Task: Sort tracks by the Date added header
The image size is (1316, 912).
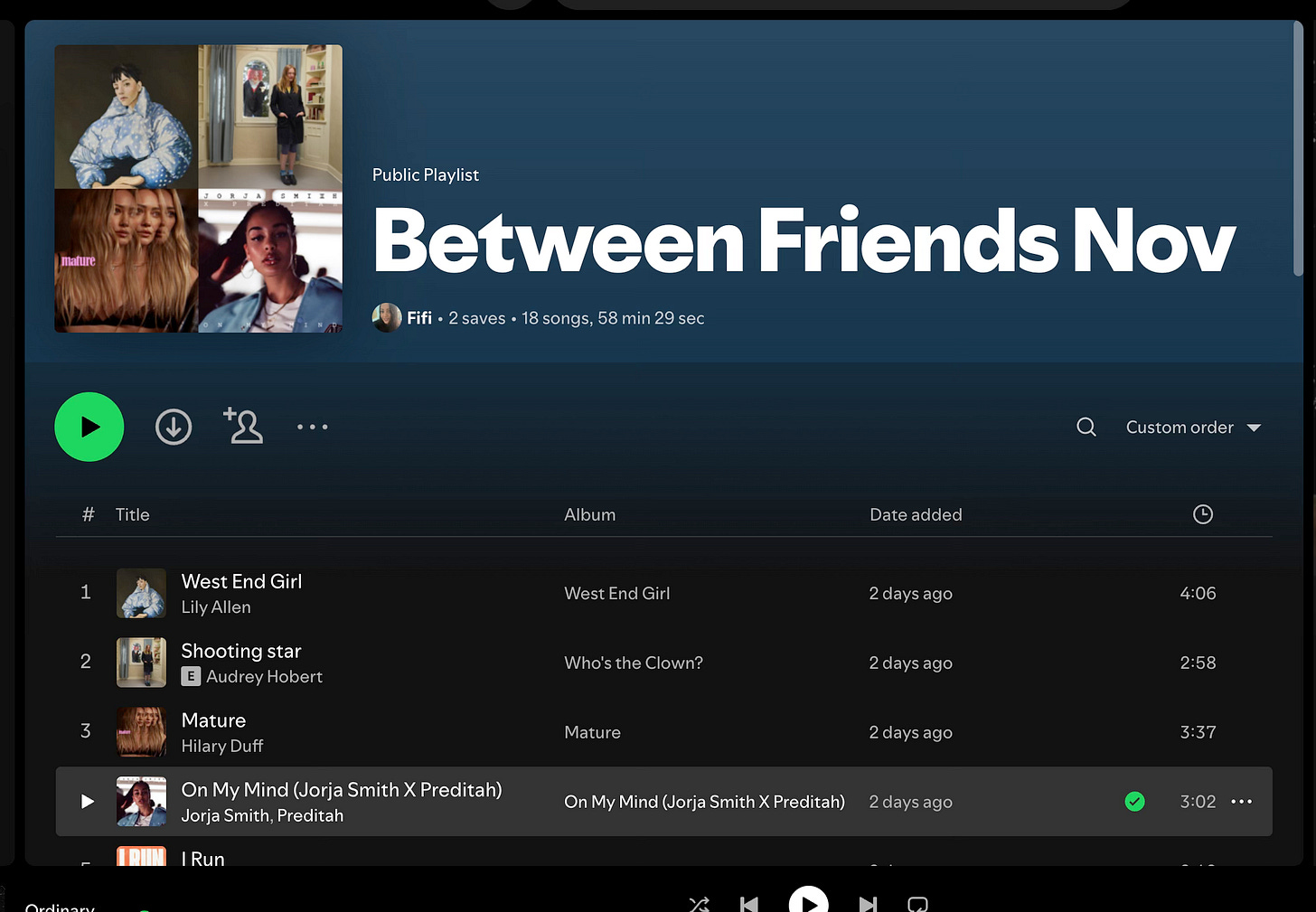Action: [916, 514]
